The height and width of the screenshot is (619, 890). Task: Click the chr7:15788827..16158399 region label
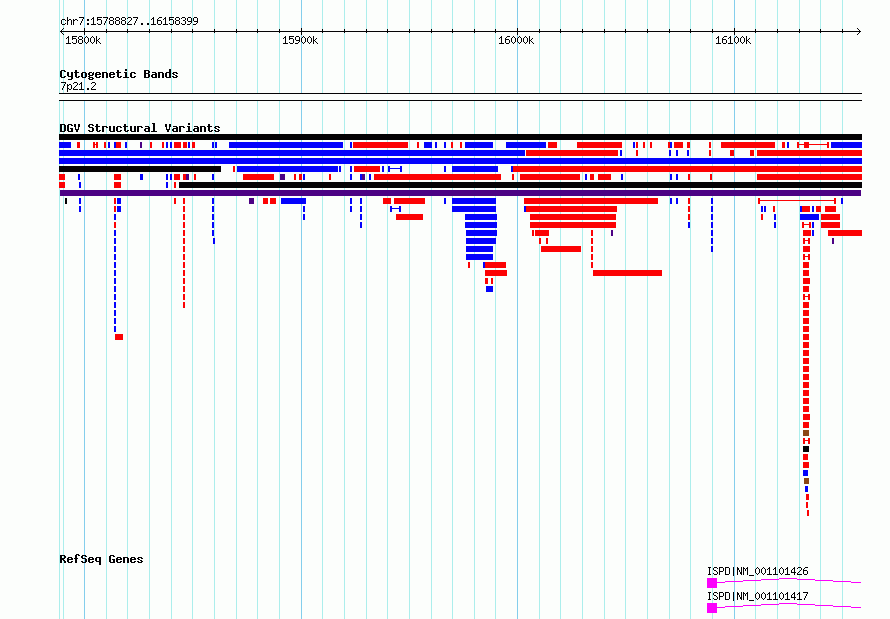pos(129,21)
